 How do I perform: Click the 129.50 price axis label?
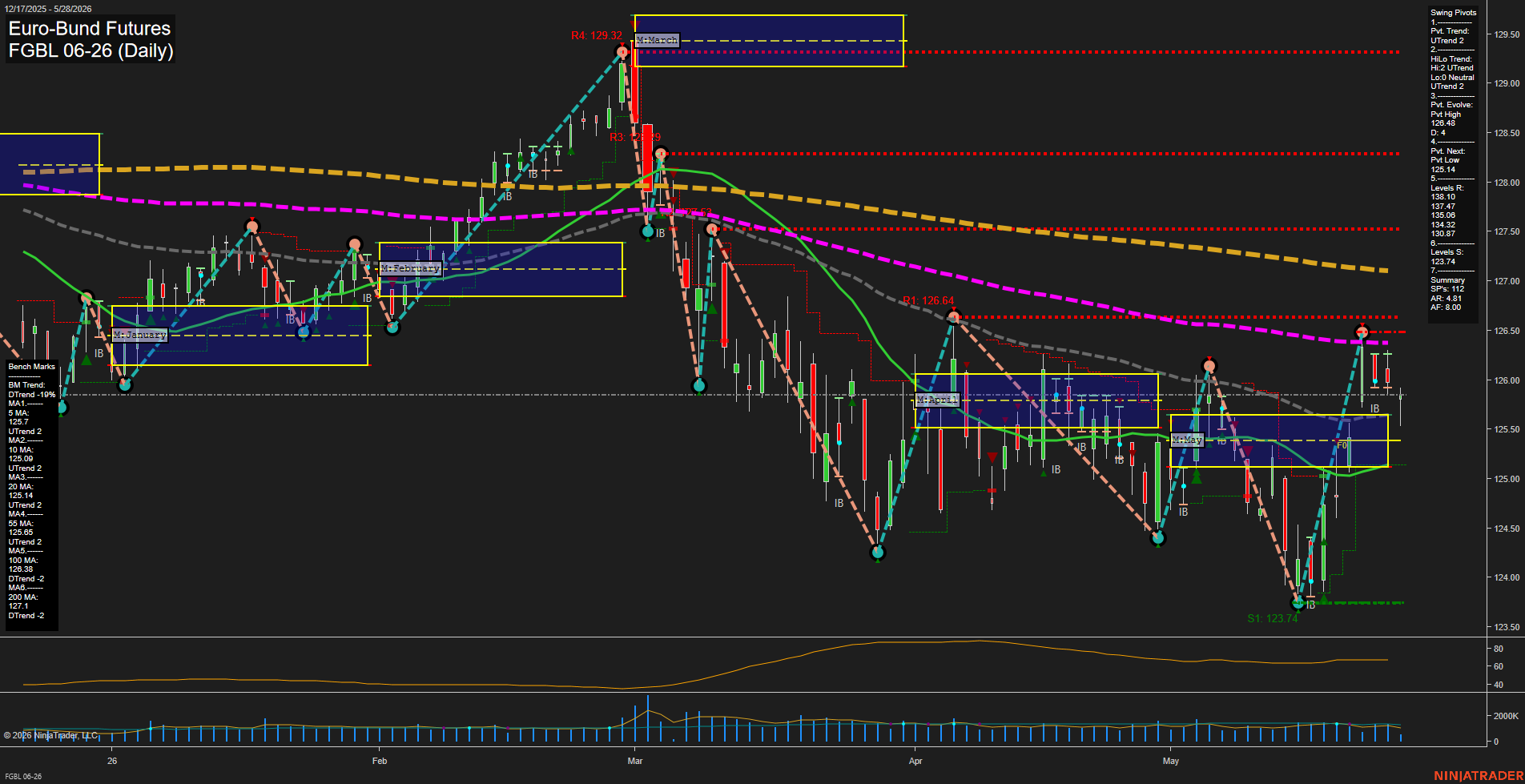click(x=1507, y=34)
